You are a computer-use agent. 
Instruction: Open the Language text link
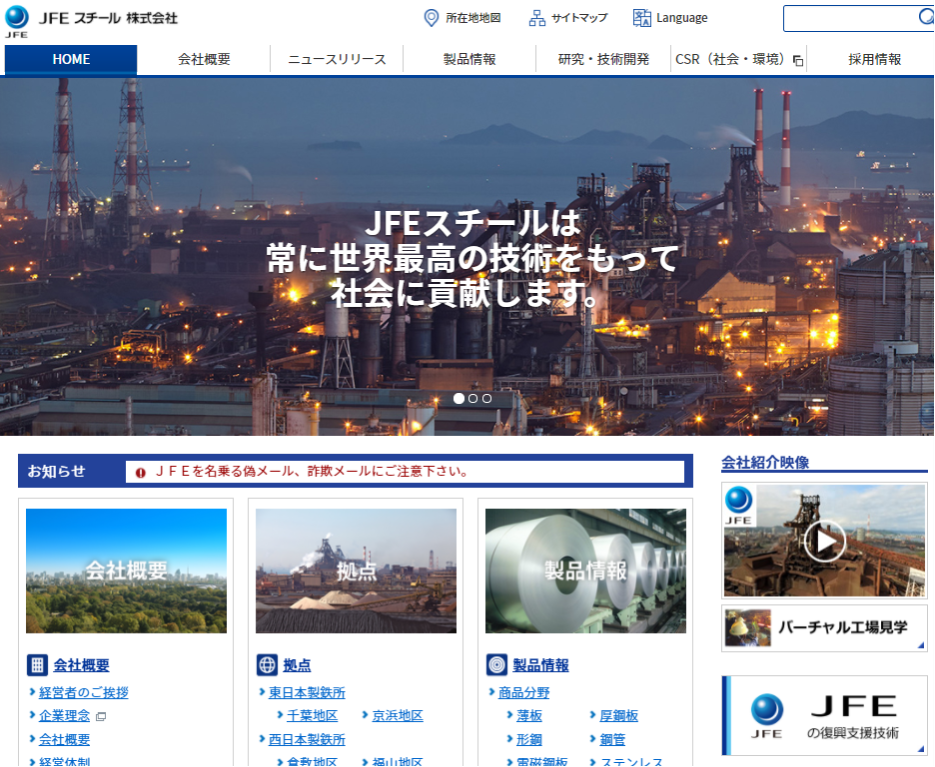pos(682,18)
